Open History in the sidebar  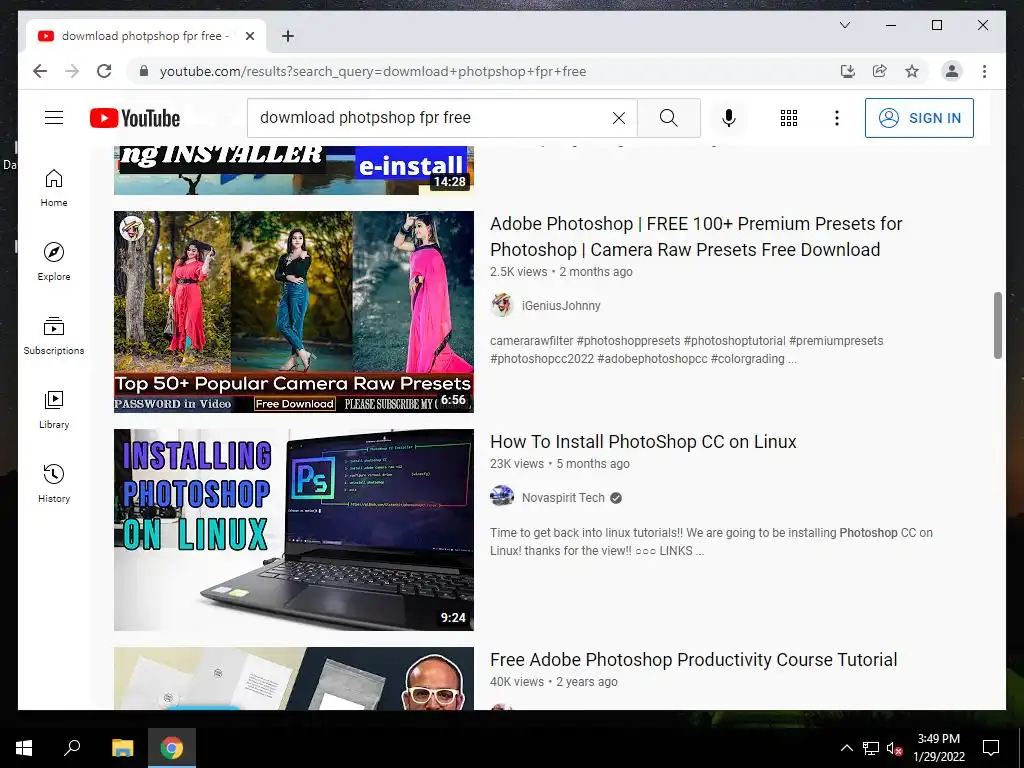(x=54, y=483)
